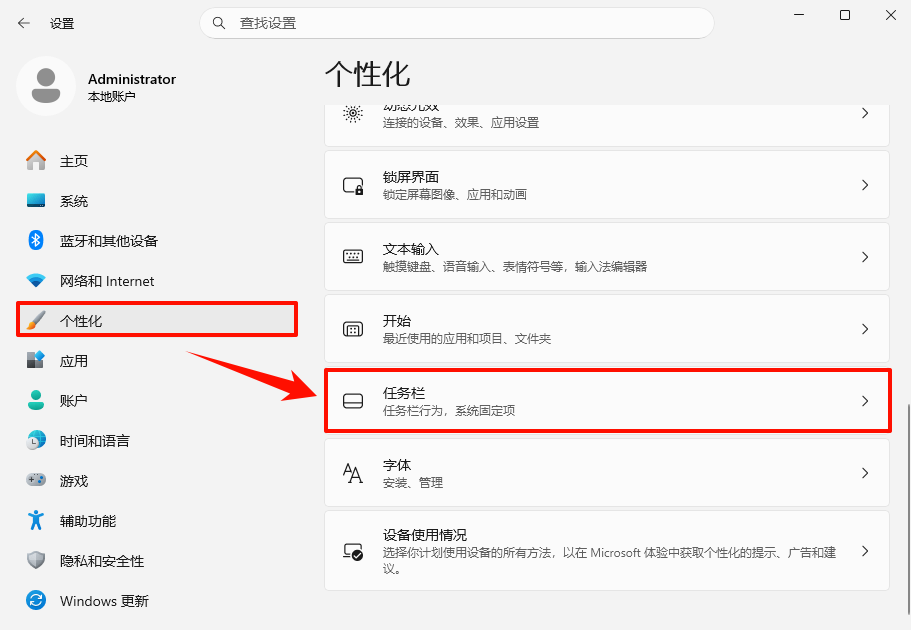Click the Windows 更新 sync icon
Viewport: 911px width, 630px height.
pos(36,600)
